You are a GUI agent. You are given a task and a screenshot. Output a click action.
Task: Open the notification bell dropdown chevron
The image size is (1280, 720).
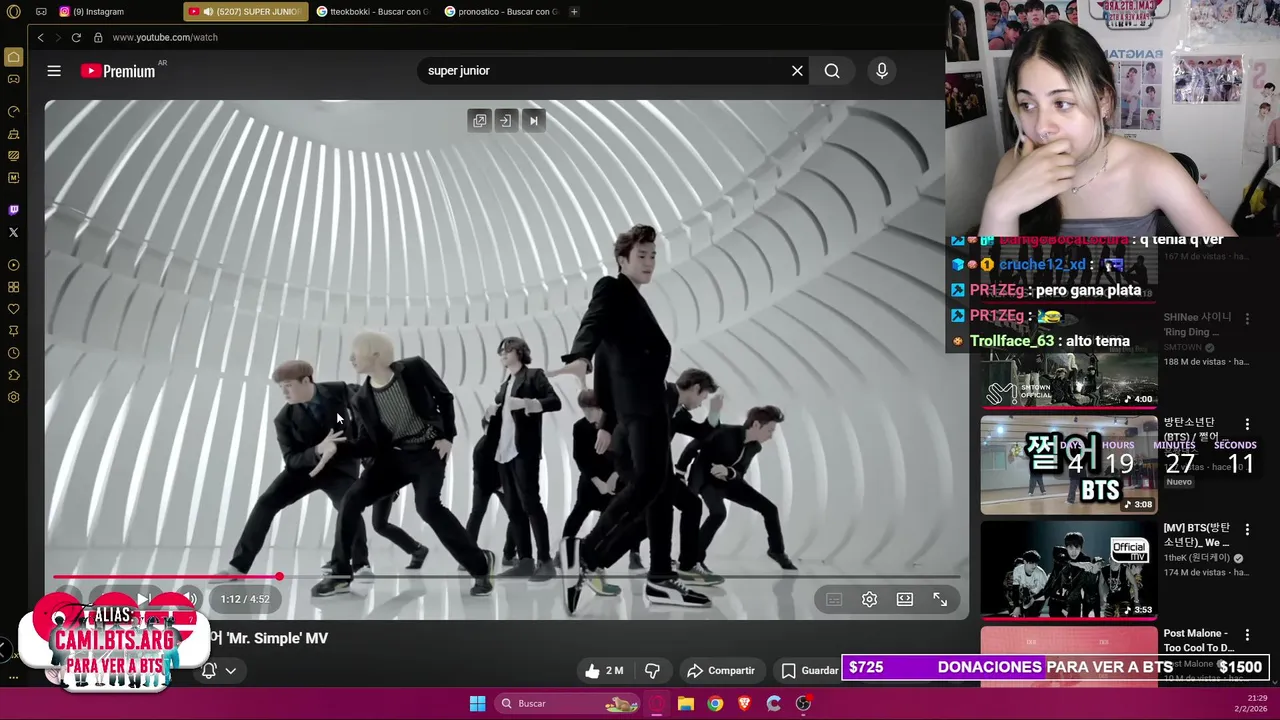click(230, 671)
